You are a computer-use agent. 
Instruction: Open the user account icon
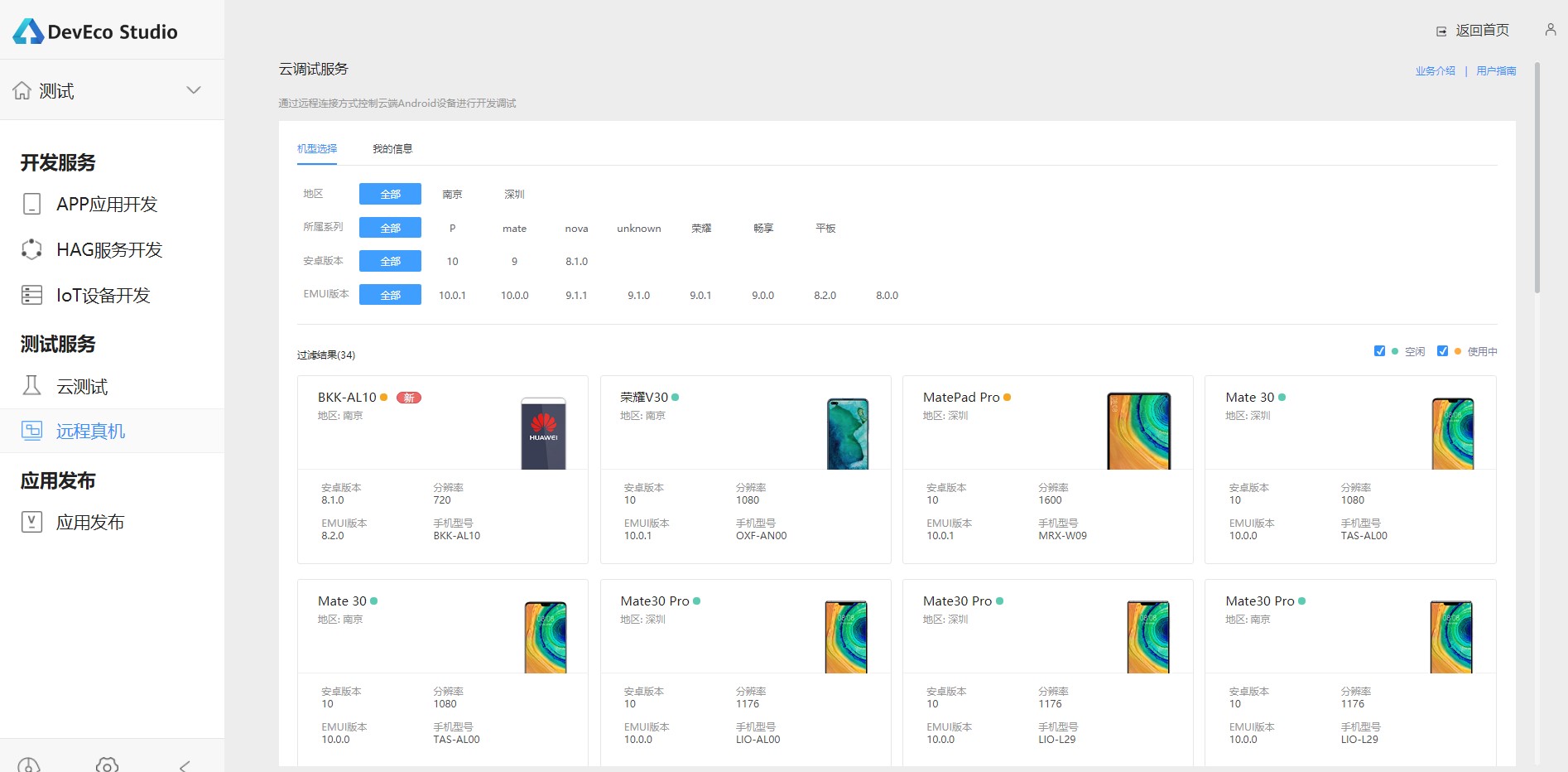click(x=1551, y=30)
